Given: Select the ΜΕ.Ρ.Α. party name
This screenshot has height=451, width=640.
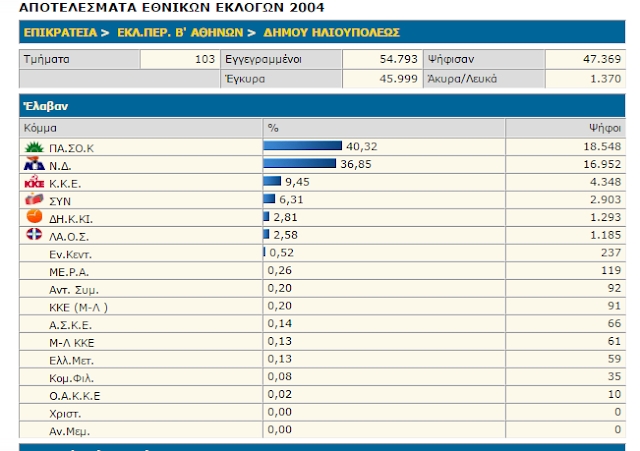Looking at the screenshot, I should (x=69, y=272).
